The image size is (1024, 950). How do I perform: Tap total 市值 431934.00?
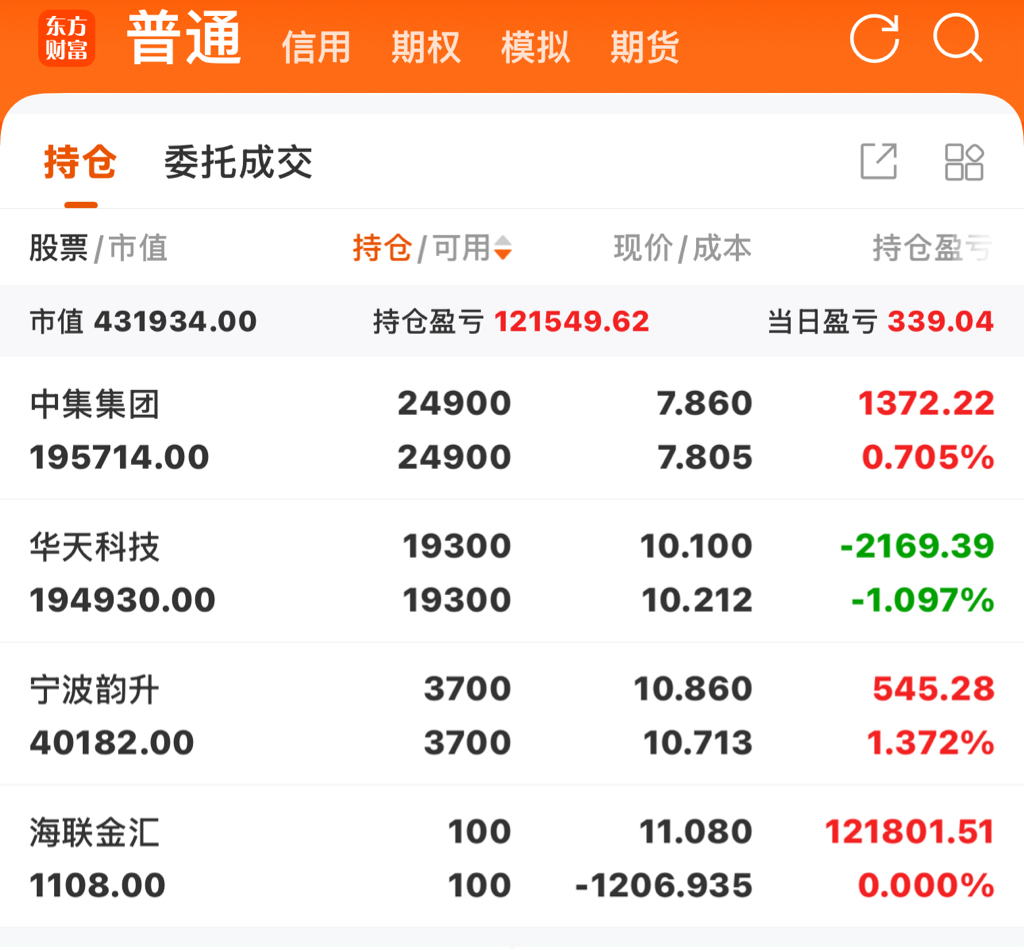click(x=143, y=321)
